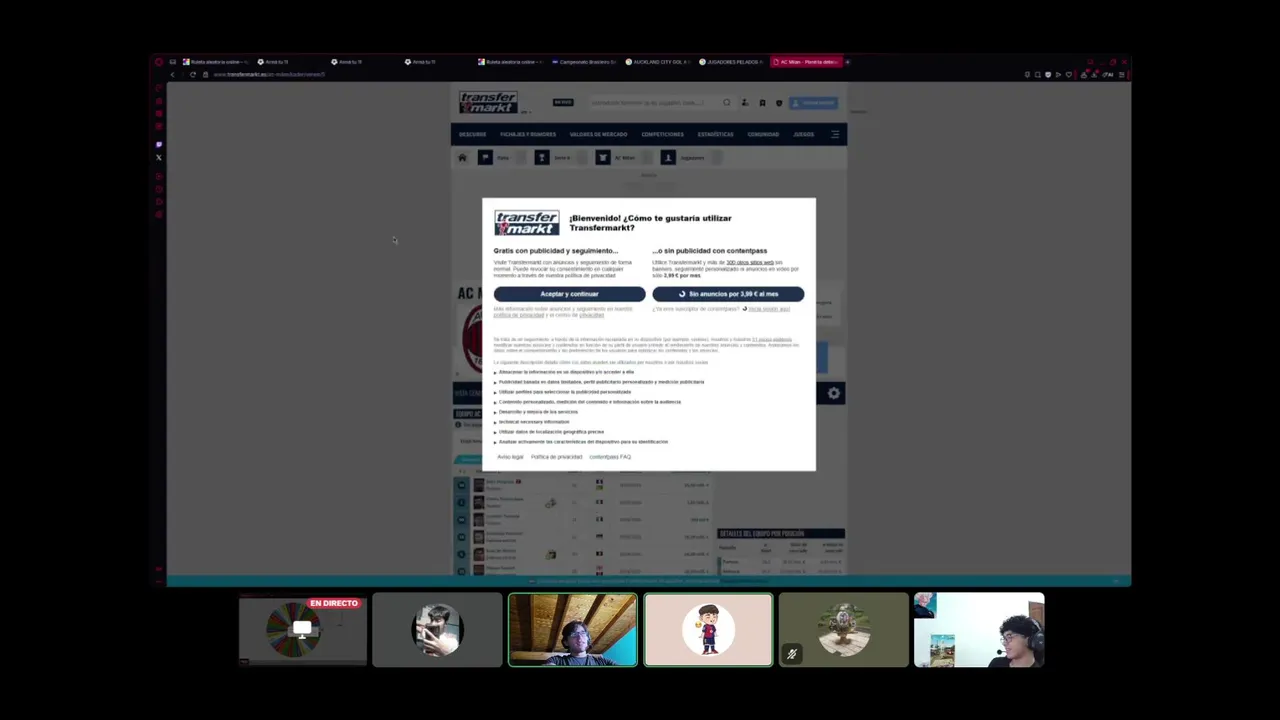Select participant tile with wooden ceiling
1280x720 pixels.
(572, 630)
